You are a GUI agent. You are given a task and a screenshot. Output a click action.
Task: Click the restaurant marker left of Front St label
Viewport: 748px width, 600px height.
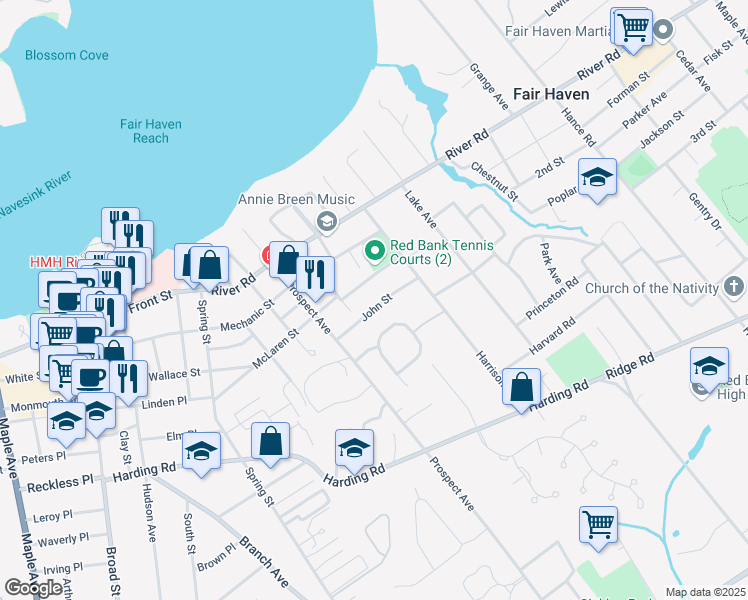coord(108,314)
